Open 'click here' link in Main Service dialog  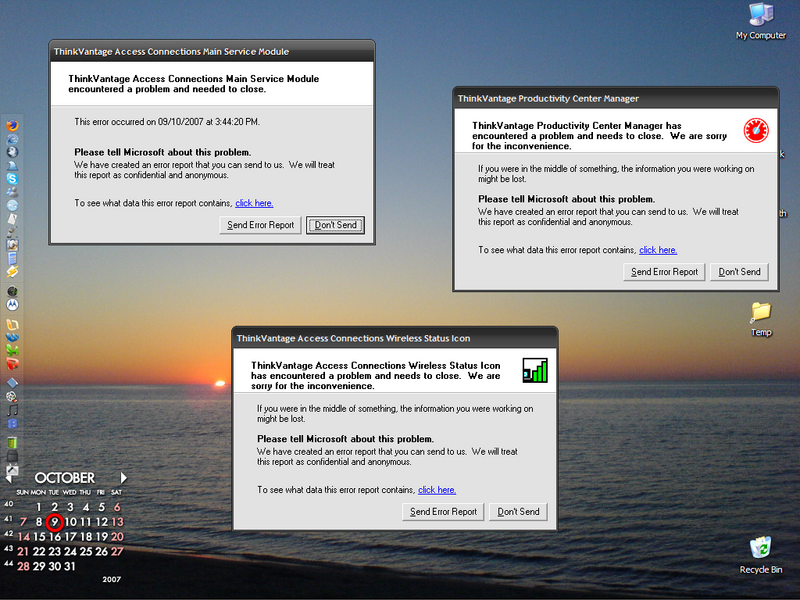[254, 203]
